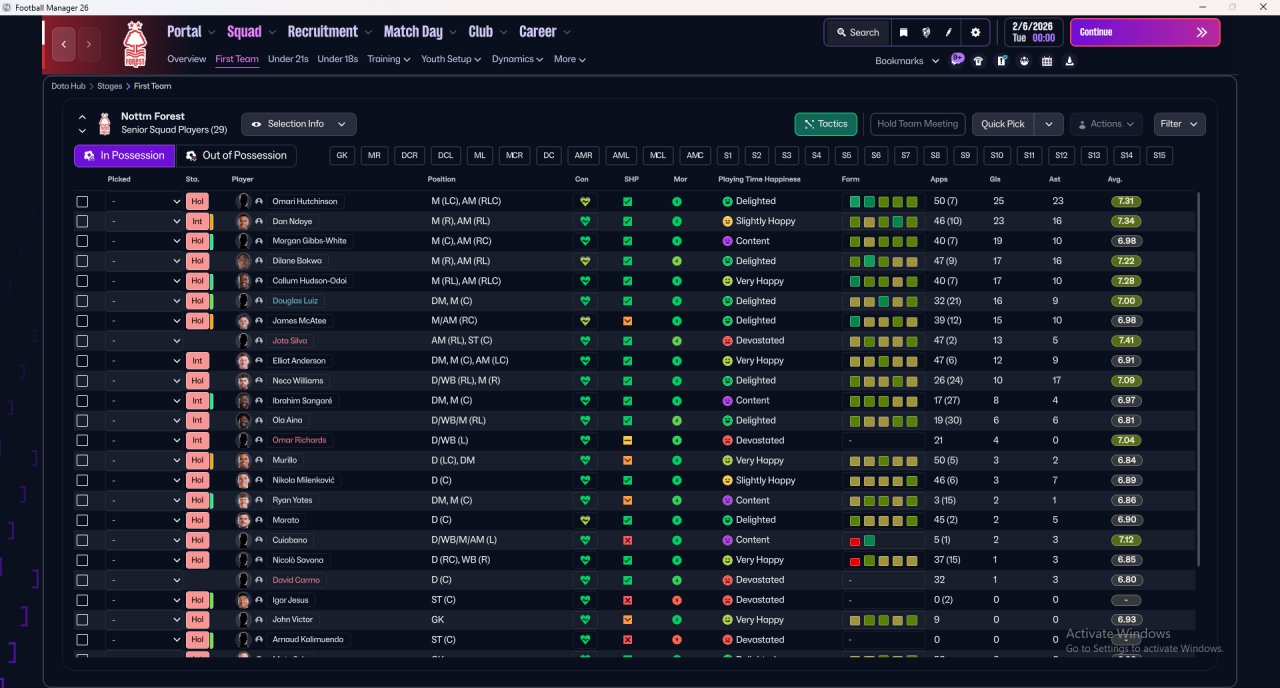Open the settings gear icon
The image size is (1280, 688).
(x=976, y=33)
